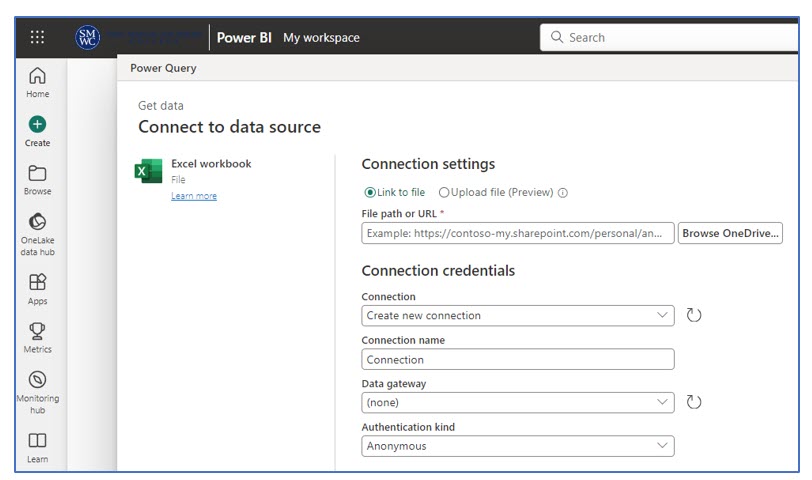Open the app launcher grid icon

(37, 37)
